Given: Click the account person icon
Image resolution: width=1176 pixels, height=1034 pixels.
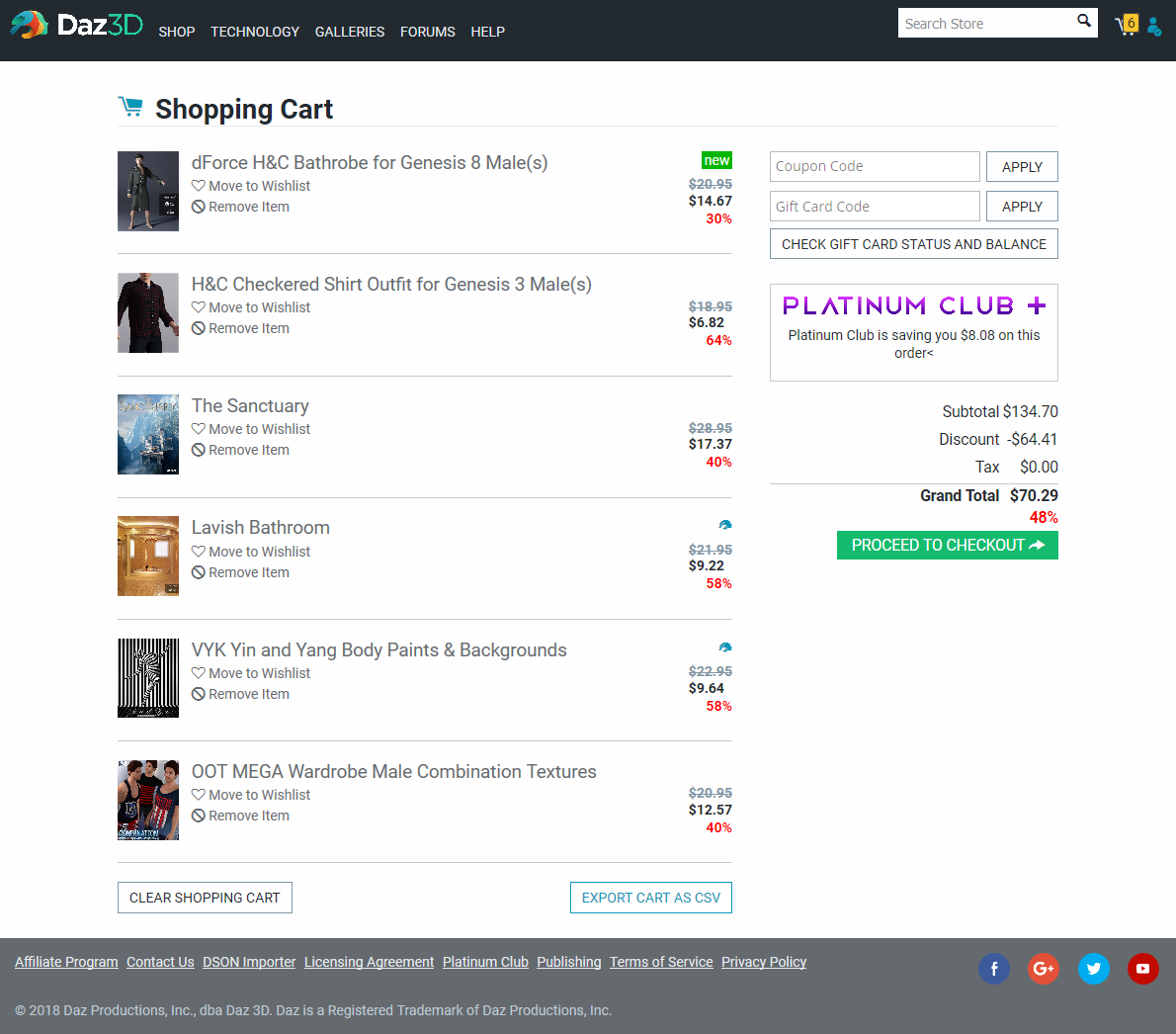Looking at the screenshot, I should click(1154, 27).
